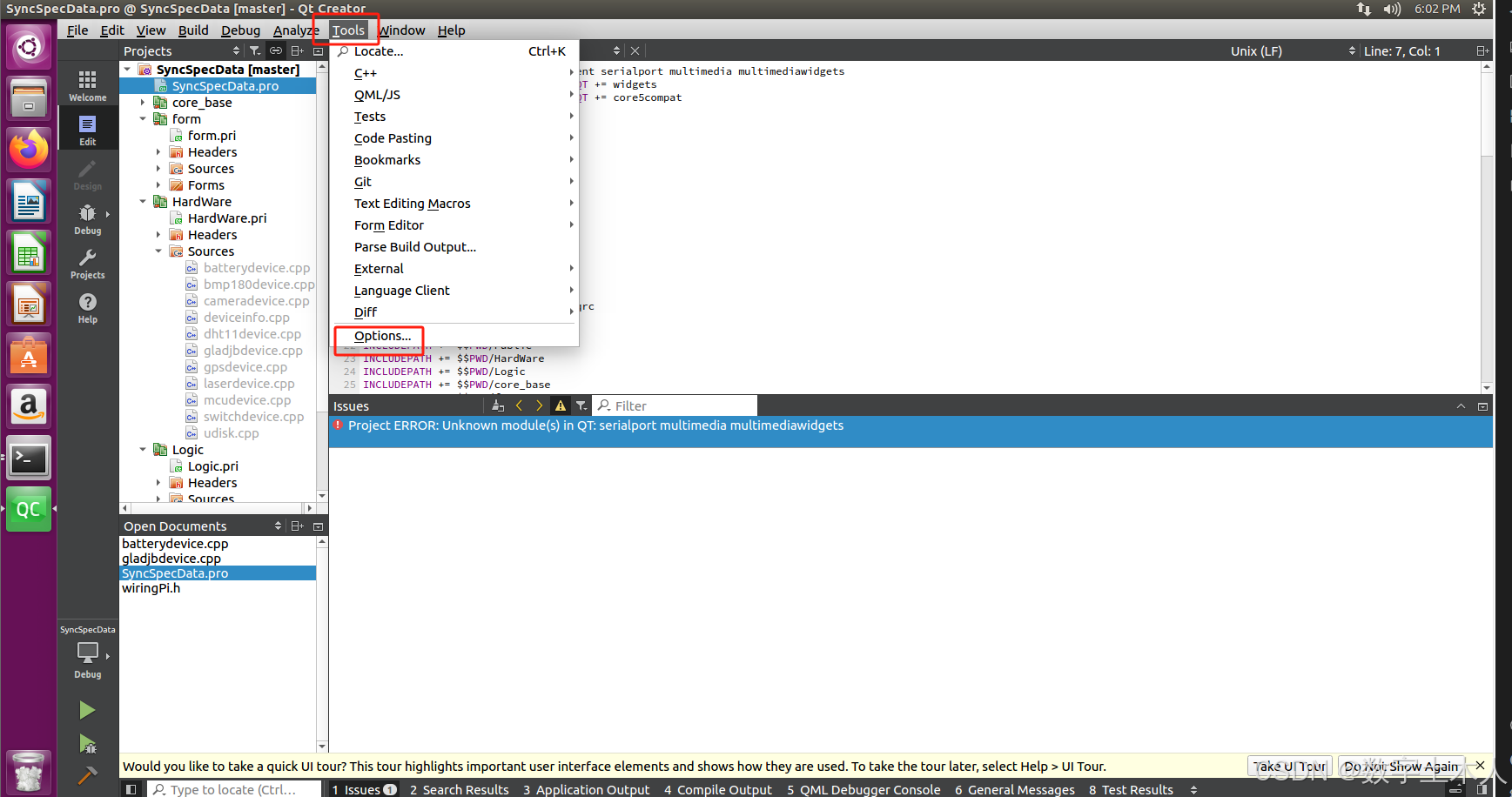1512x797 pixels.
Task: Click Take UI Tour button
Action: (1290, 767)
